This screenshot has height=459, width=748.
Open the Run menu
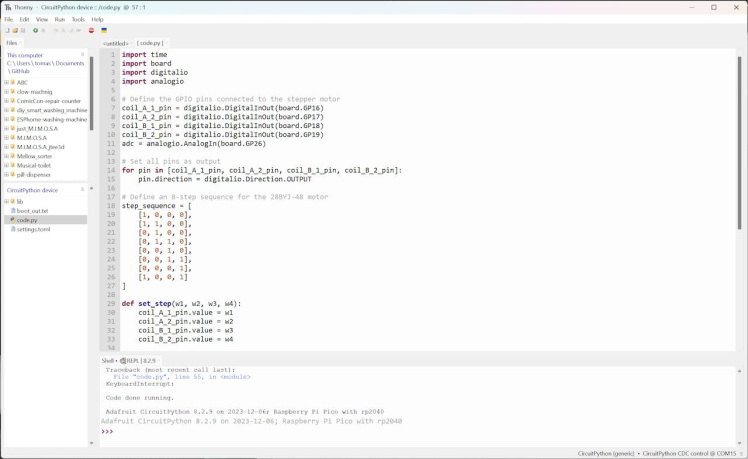coord(60,19)
